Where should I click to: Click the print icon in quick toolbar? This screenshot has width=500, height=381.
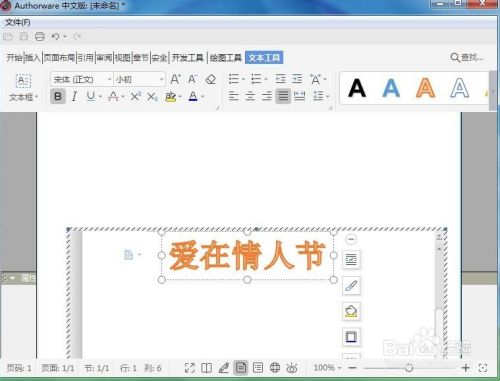coord(40,36)
